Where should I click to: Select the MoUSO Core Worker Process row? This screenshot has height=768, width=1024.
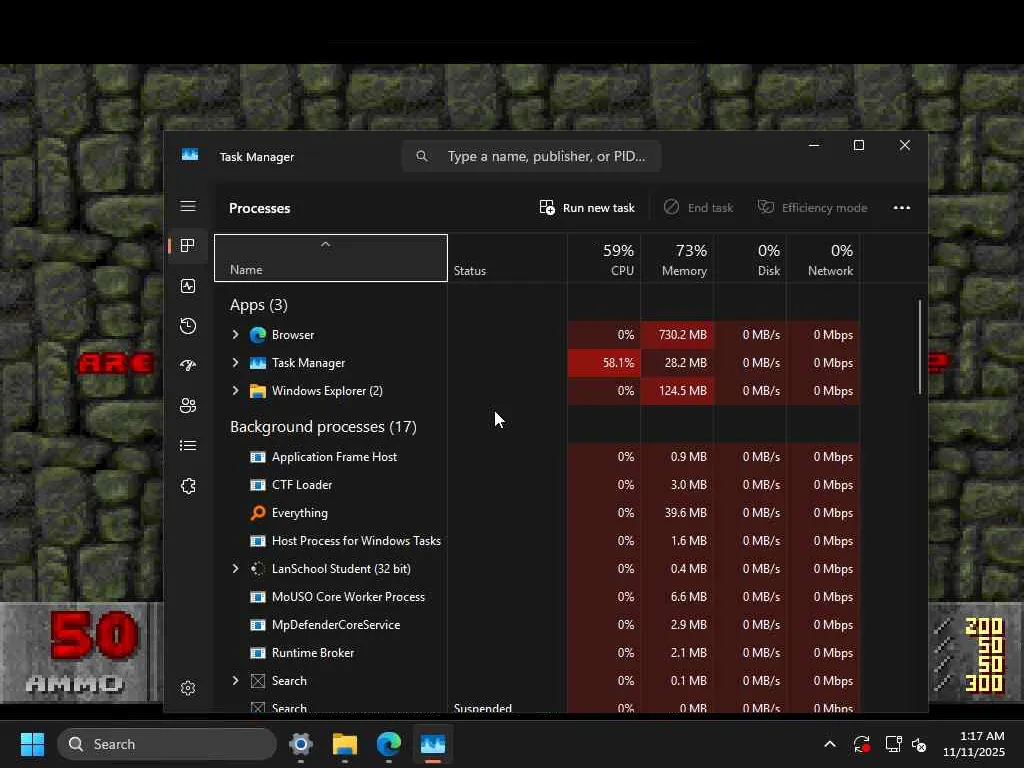537,597
